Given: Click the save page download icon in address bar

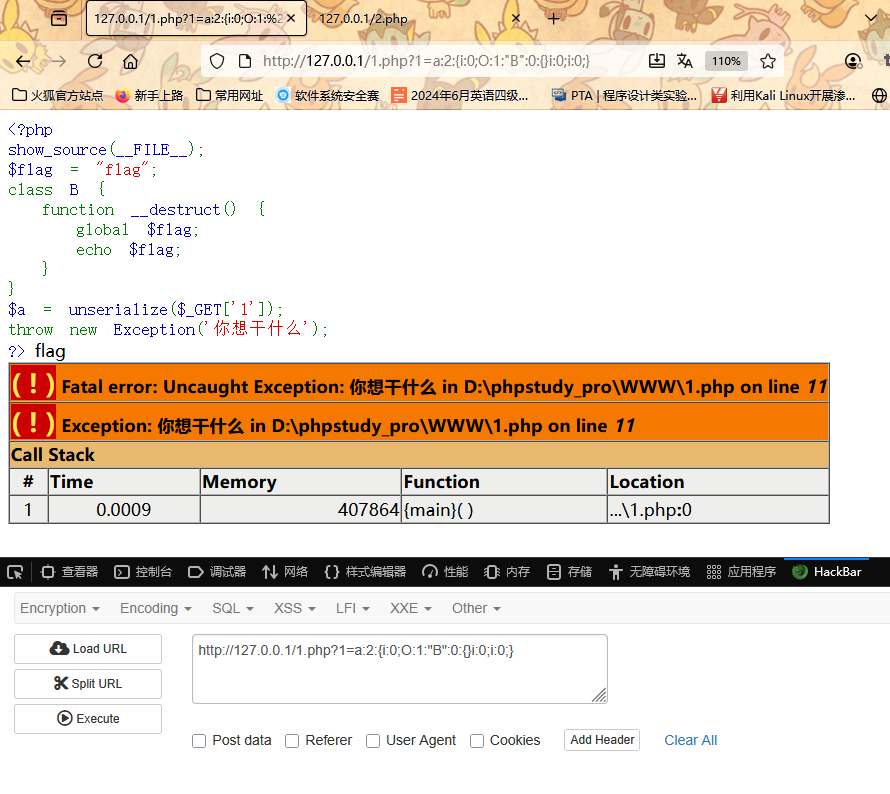Looking at the screenshot, I should [656, 61].
